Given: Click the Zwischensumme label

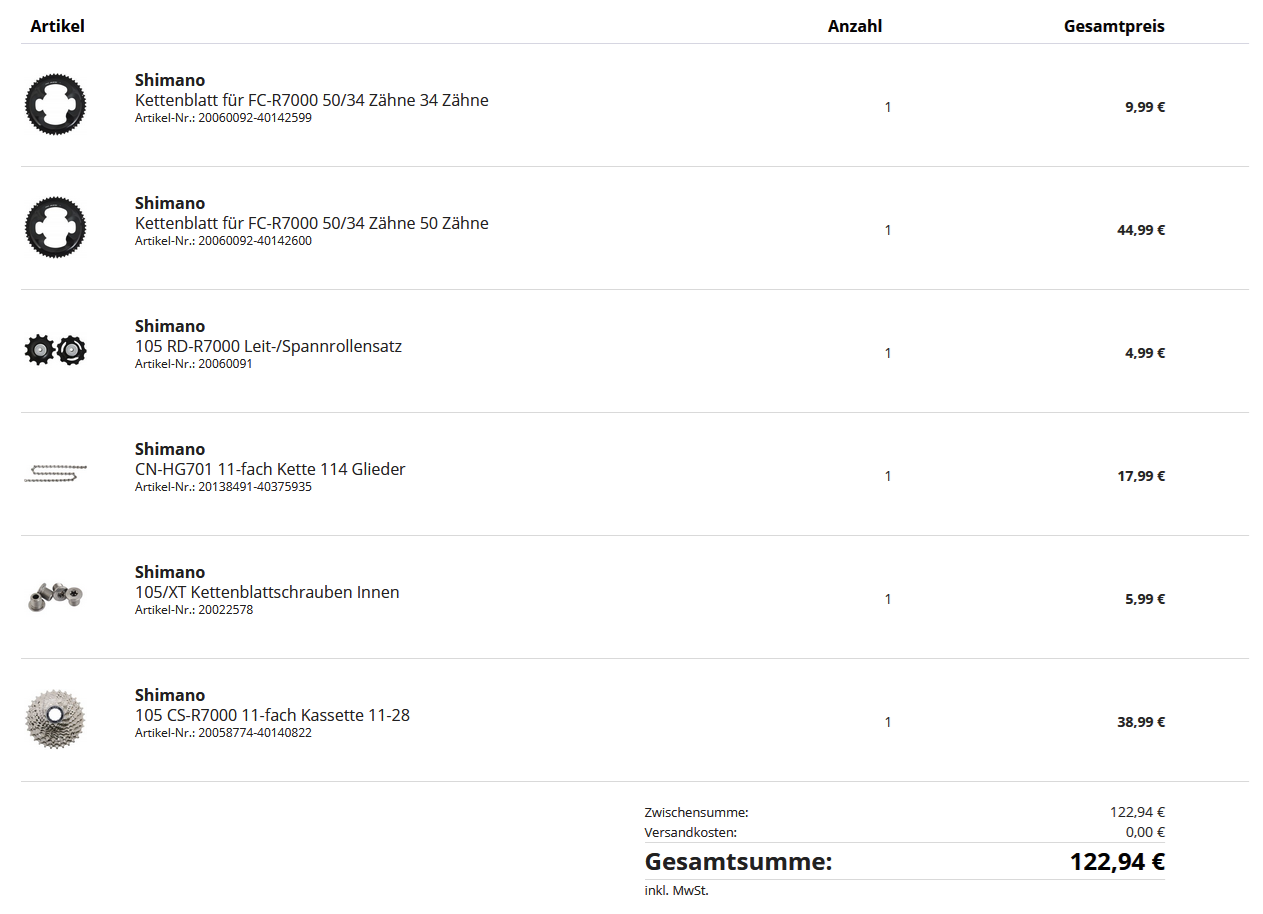Looking at the screenshot, I should (x=696, y=812).
